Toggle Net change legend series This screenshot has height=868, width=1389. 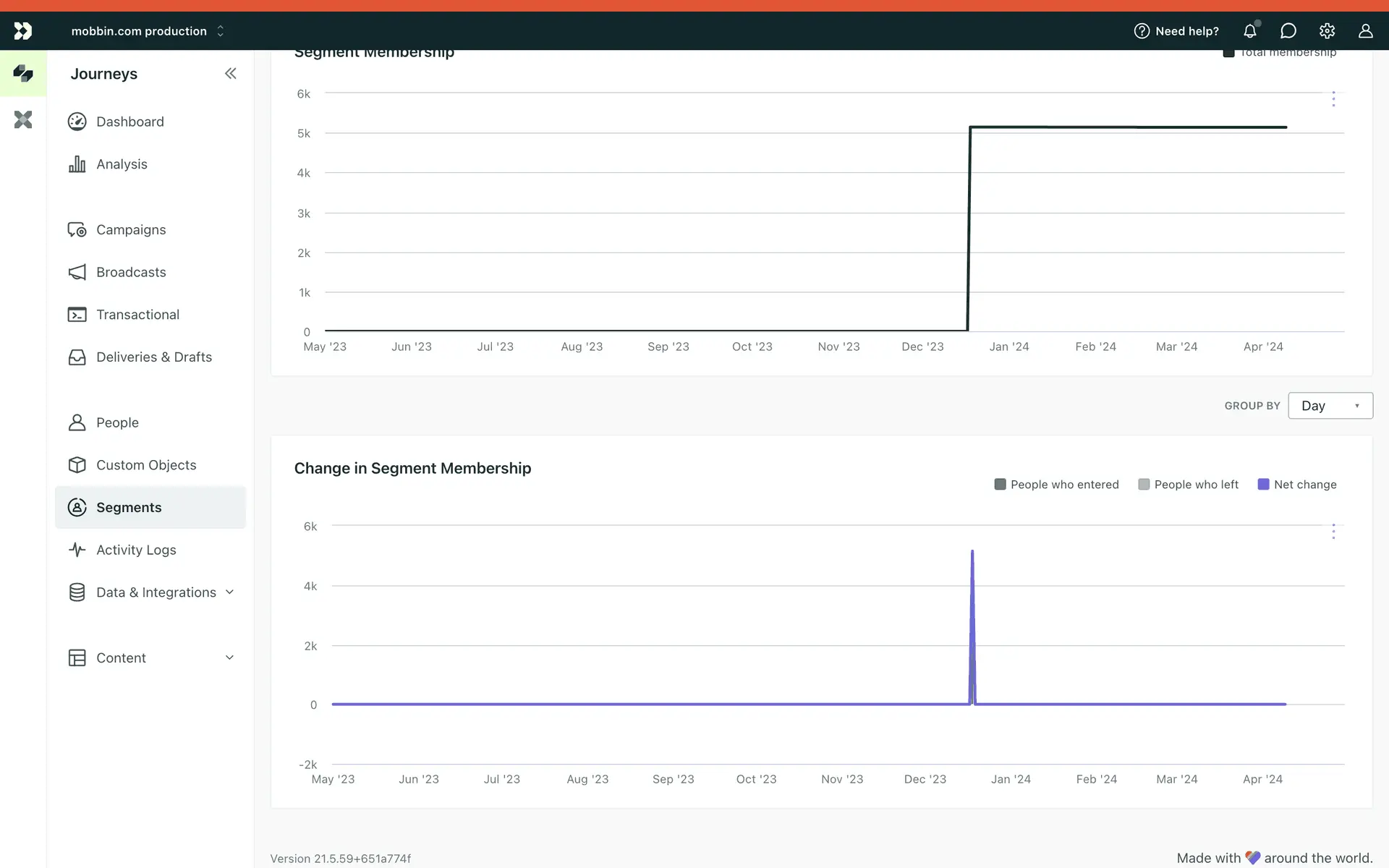[1297, 485]
